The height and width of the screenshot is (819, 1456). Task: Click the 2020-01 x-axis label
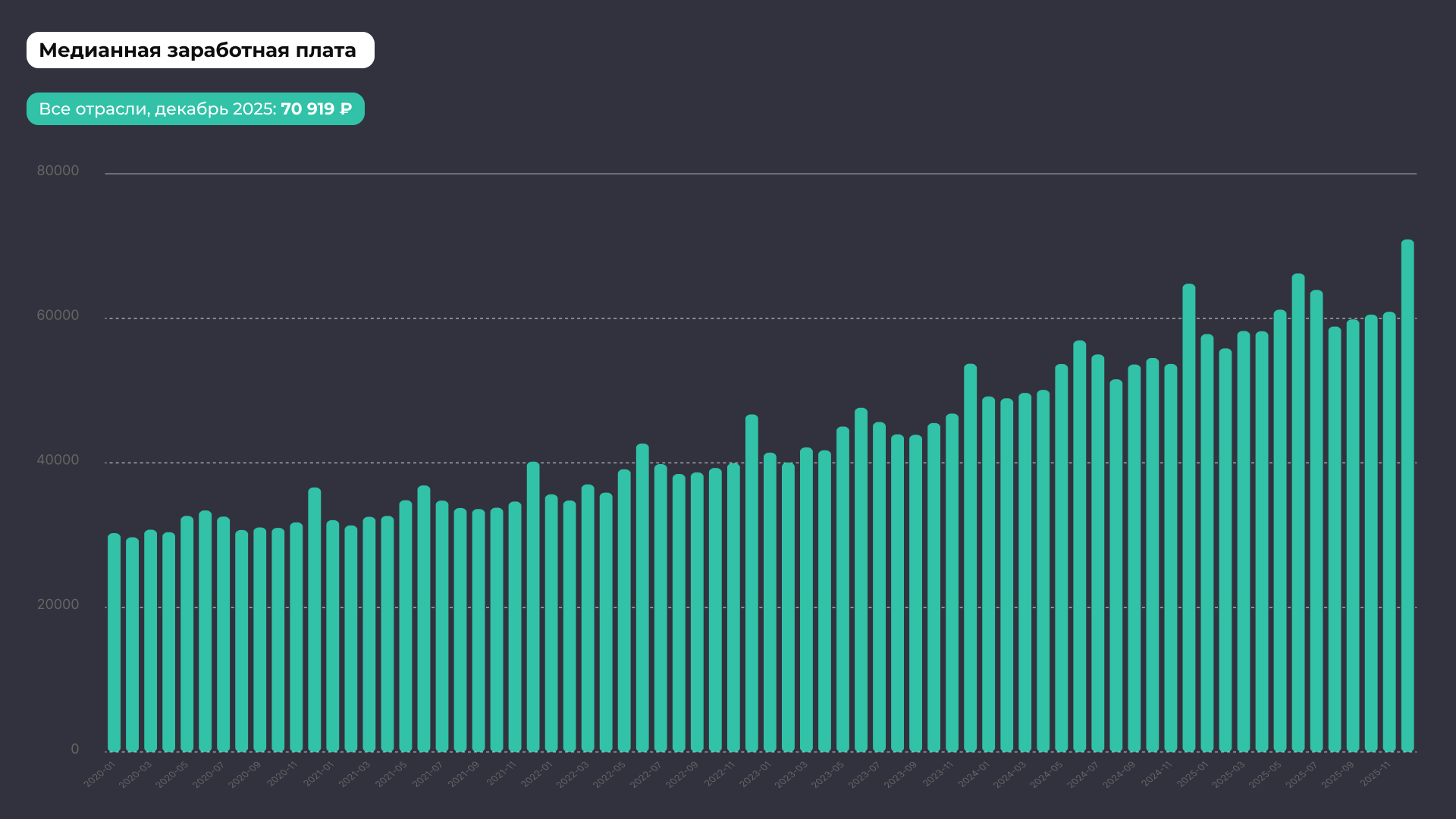click(99, 775)
